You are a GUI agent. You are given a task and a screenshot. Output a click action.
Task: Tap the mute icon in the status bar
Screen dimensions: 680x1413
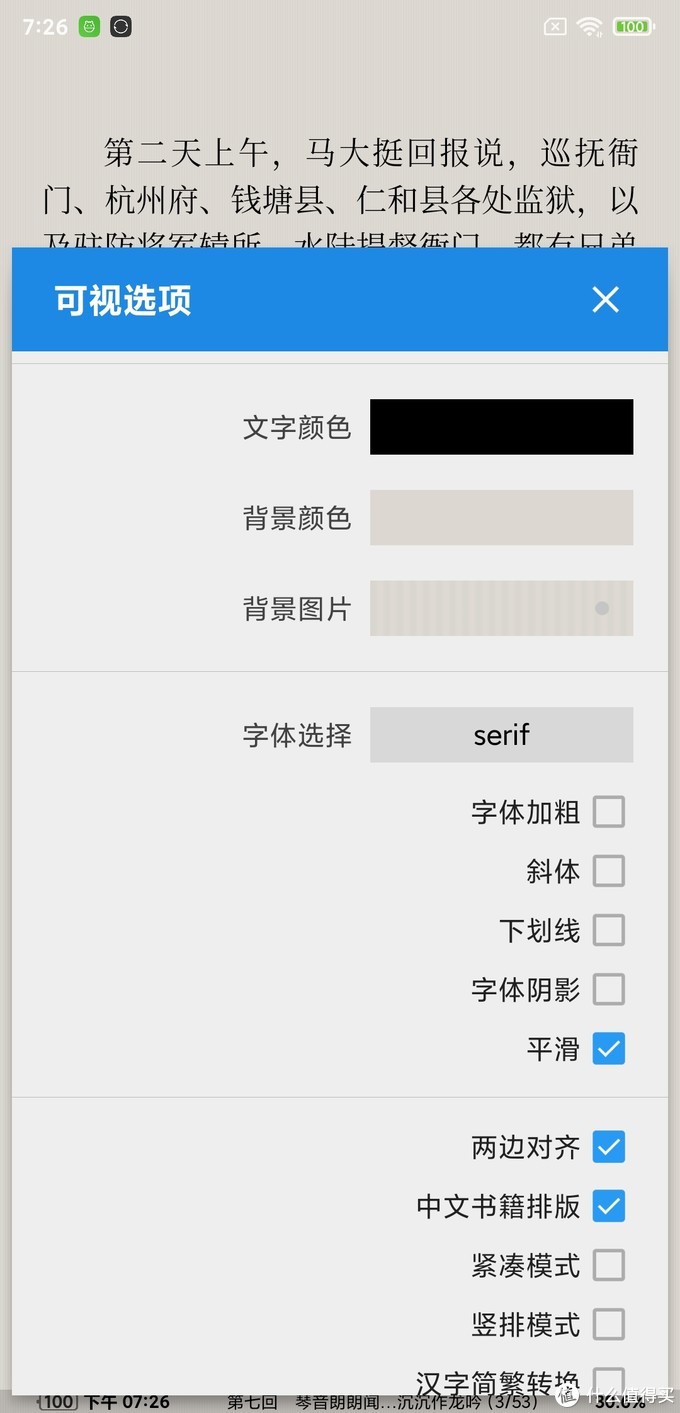pyautogui.click(x=554, y=26)
